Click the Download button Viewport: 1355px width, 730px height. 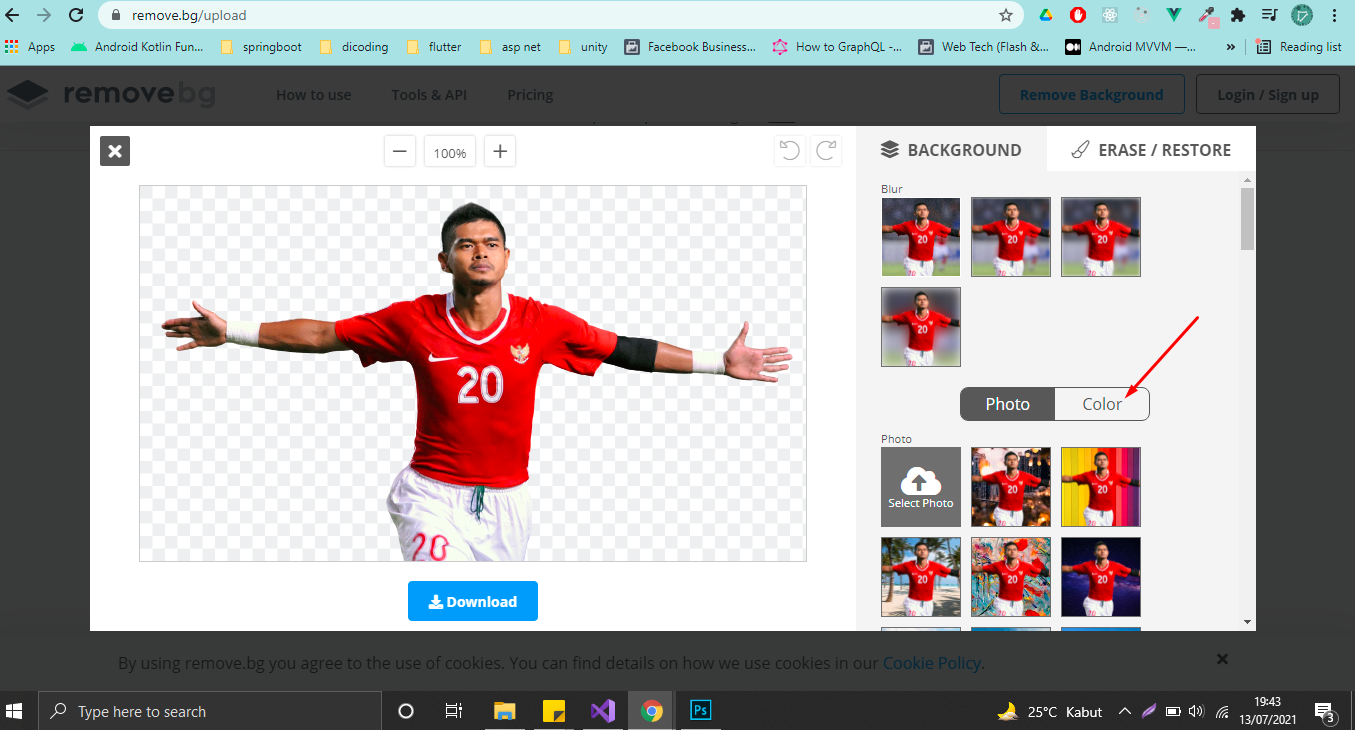(x=473, y=601)
